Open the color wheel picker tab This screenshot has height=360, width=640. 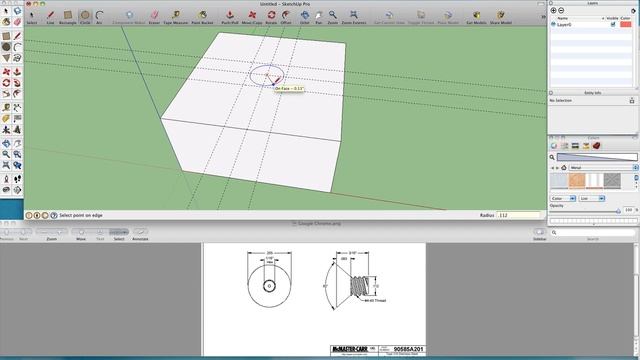point(554,146)
